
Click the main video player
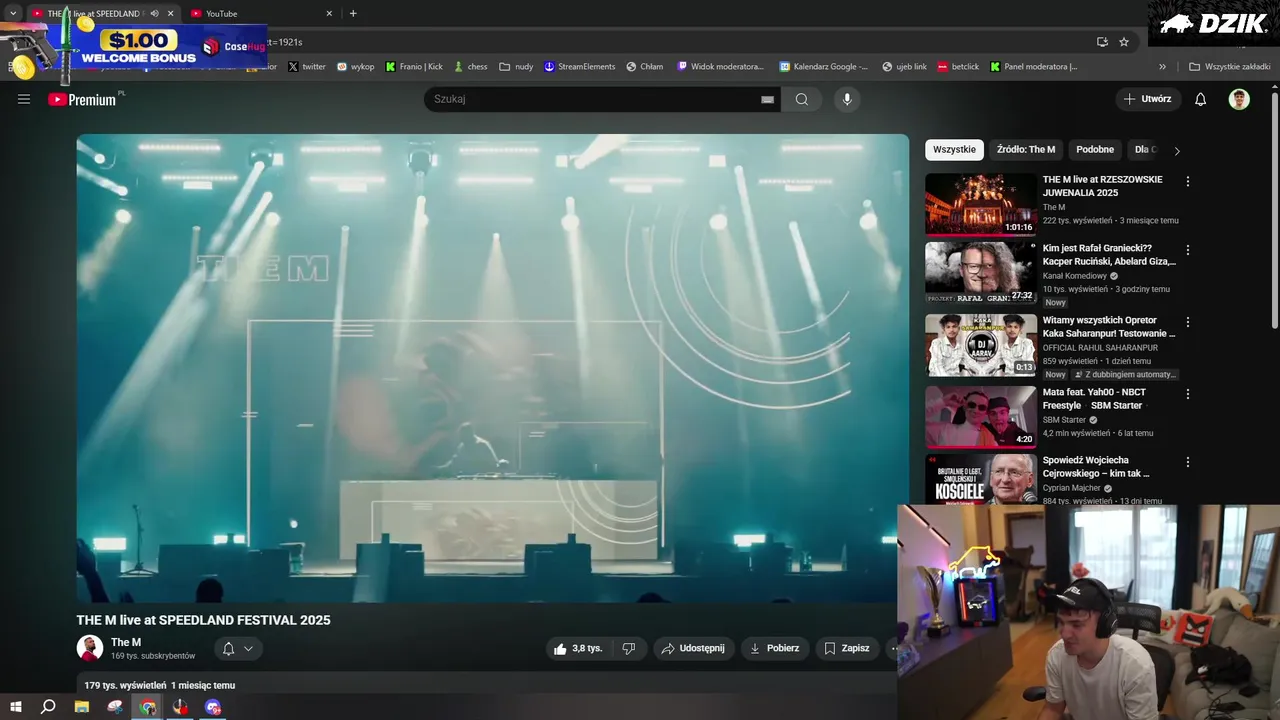pyautogui.click(x=493, y=368)
